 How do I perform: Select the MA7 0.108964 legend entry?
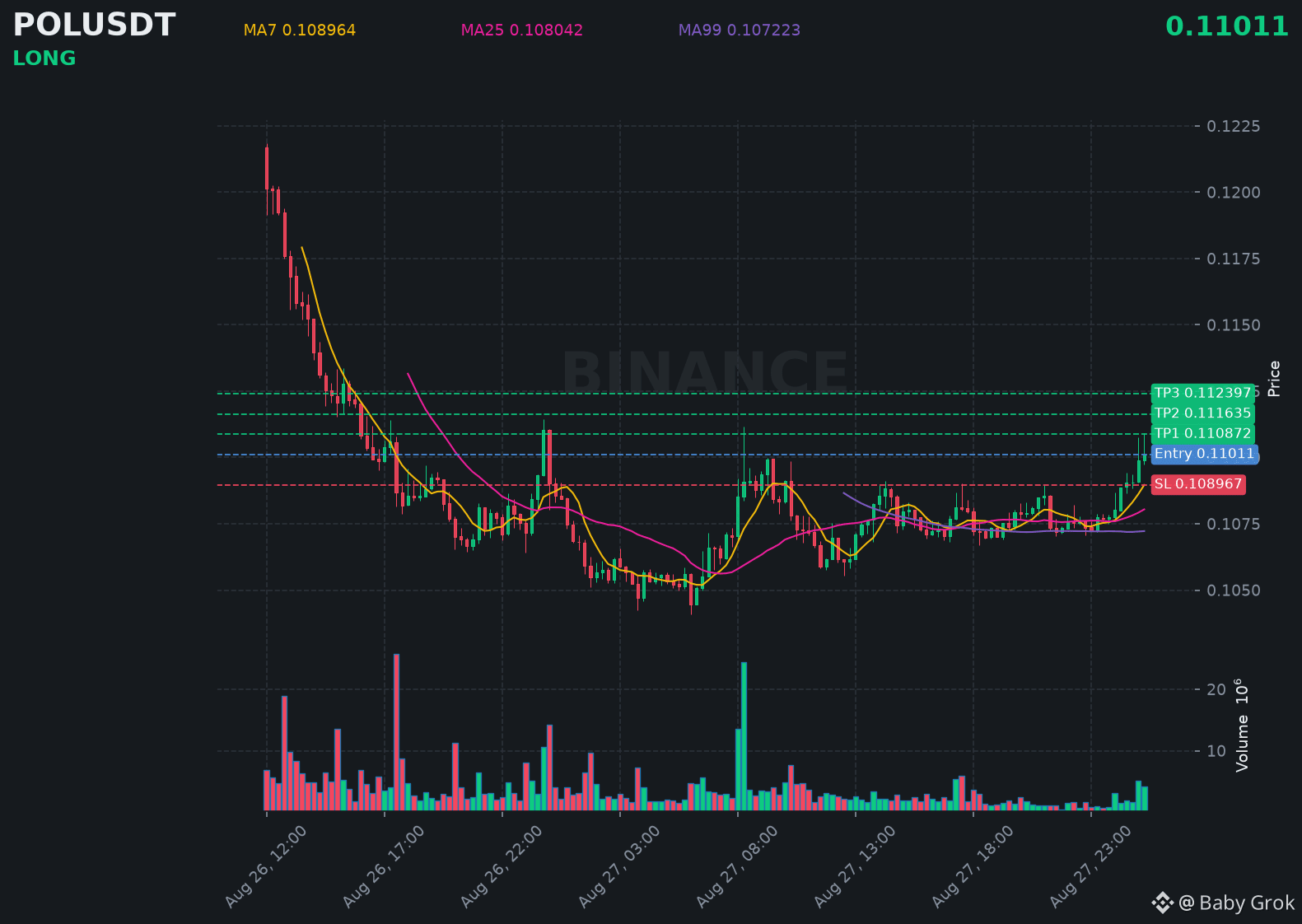[300, 30]
